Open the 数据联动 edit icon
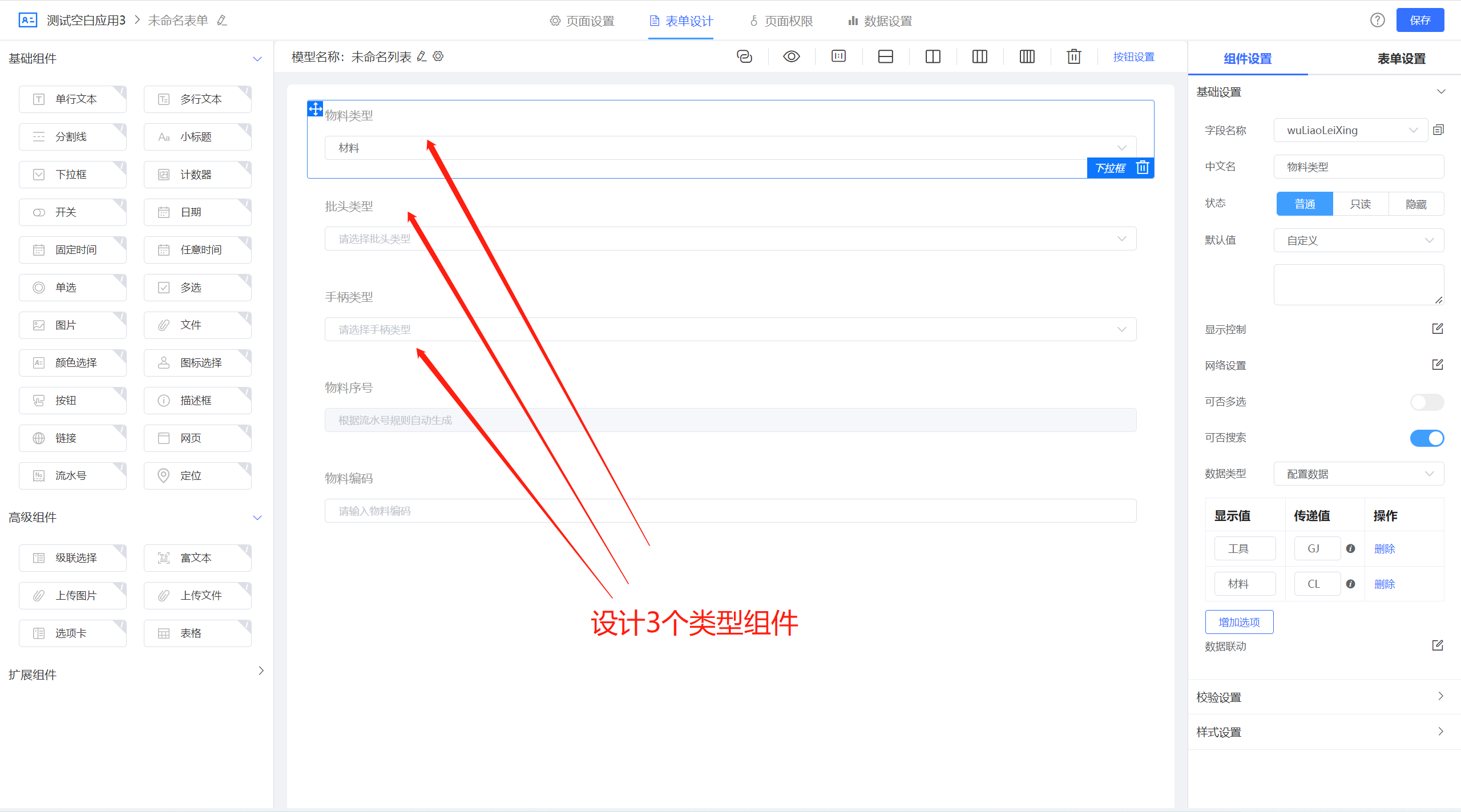Screen dimensions: 1461x812 pos(1438,645)
